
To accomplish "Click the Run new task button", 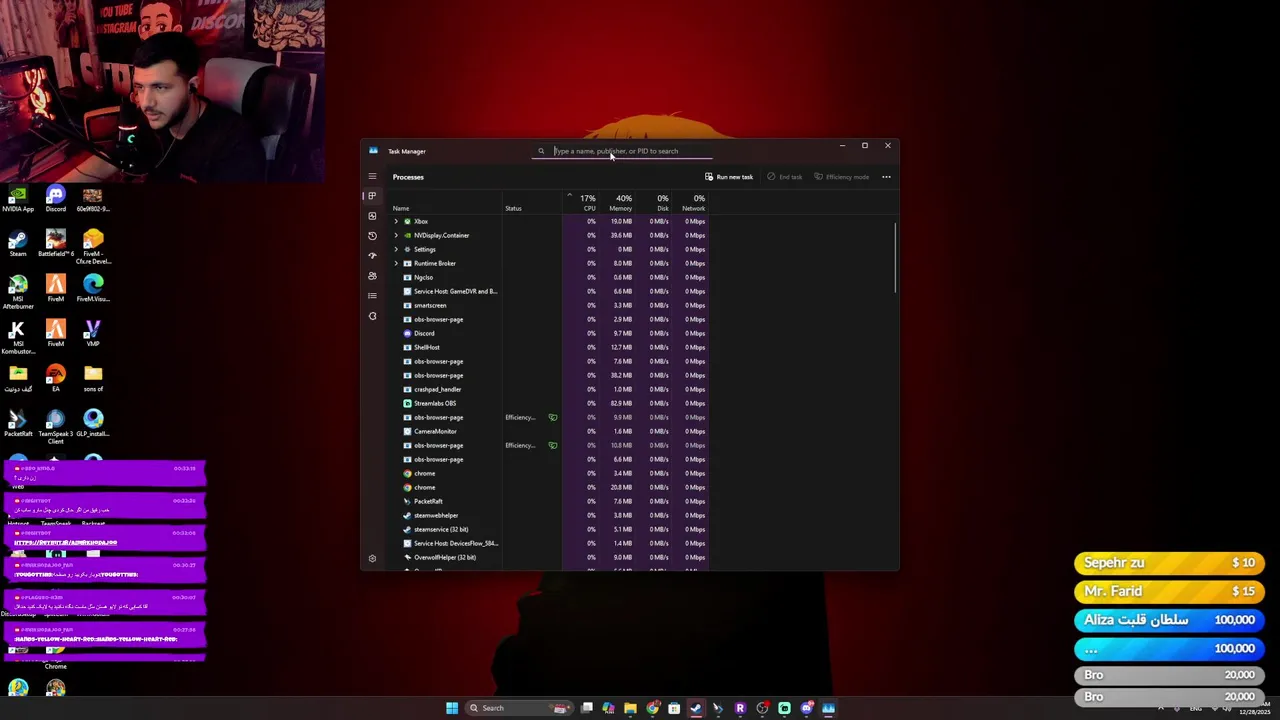I will (x=729, y=177).
